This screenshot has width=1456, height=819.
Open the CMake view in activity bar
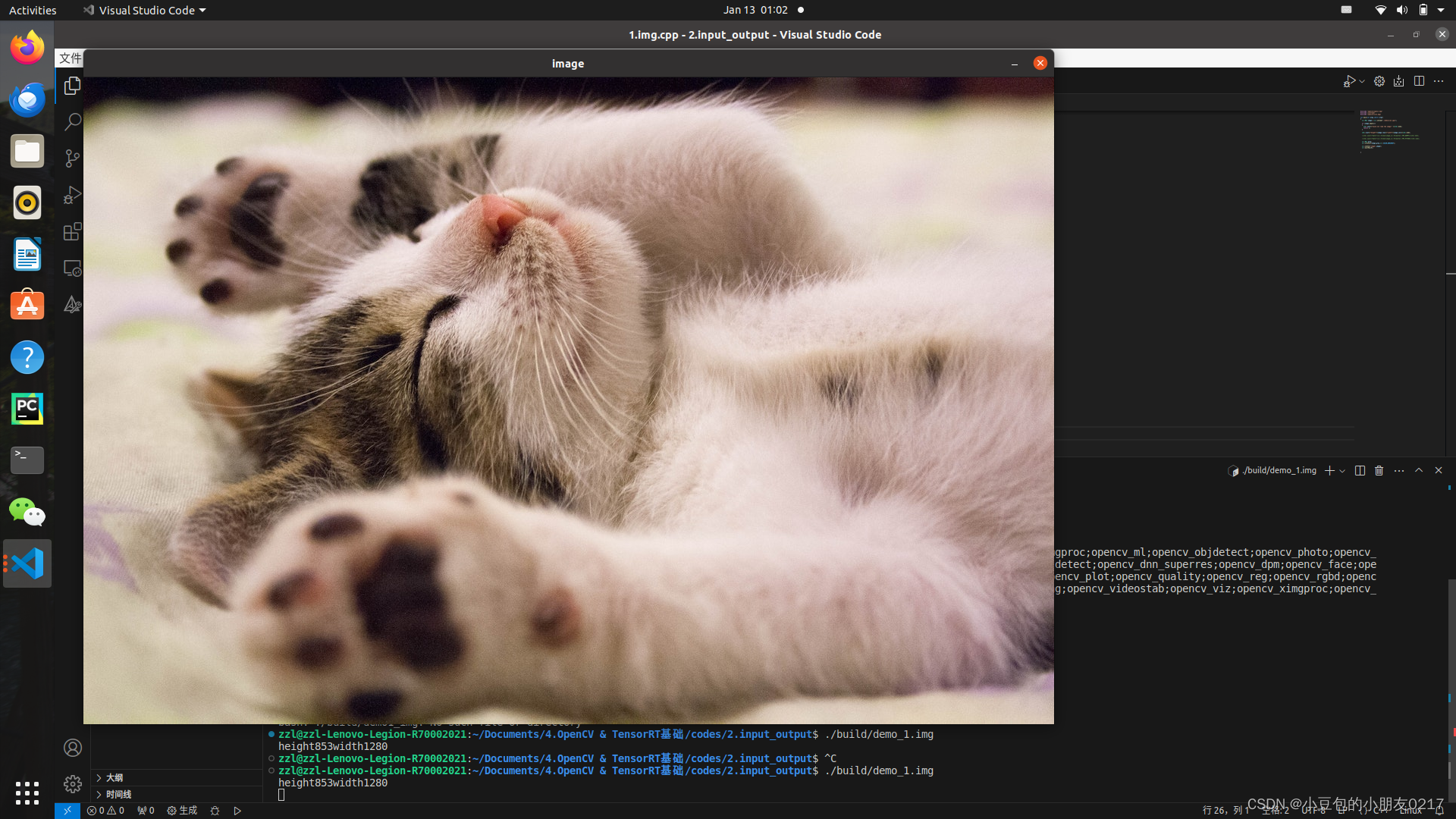point(72,304)
